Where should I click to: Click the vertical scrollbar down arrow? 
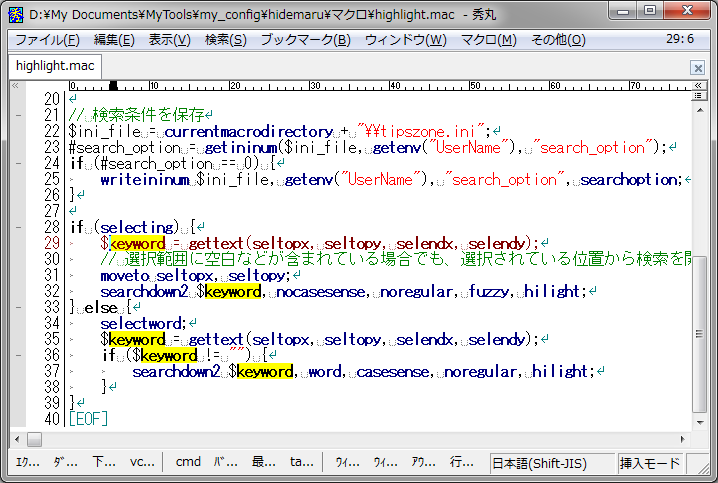point(700,423)
